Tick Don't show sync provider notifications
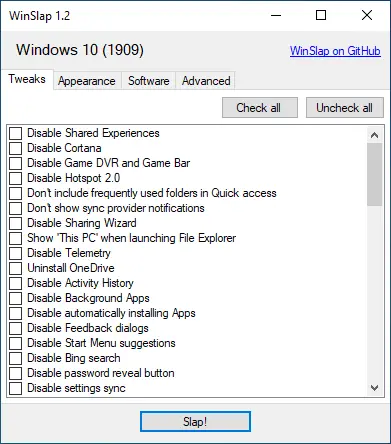 15,208
